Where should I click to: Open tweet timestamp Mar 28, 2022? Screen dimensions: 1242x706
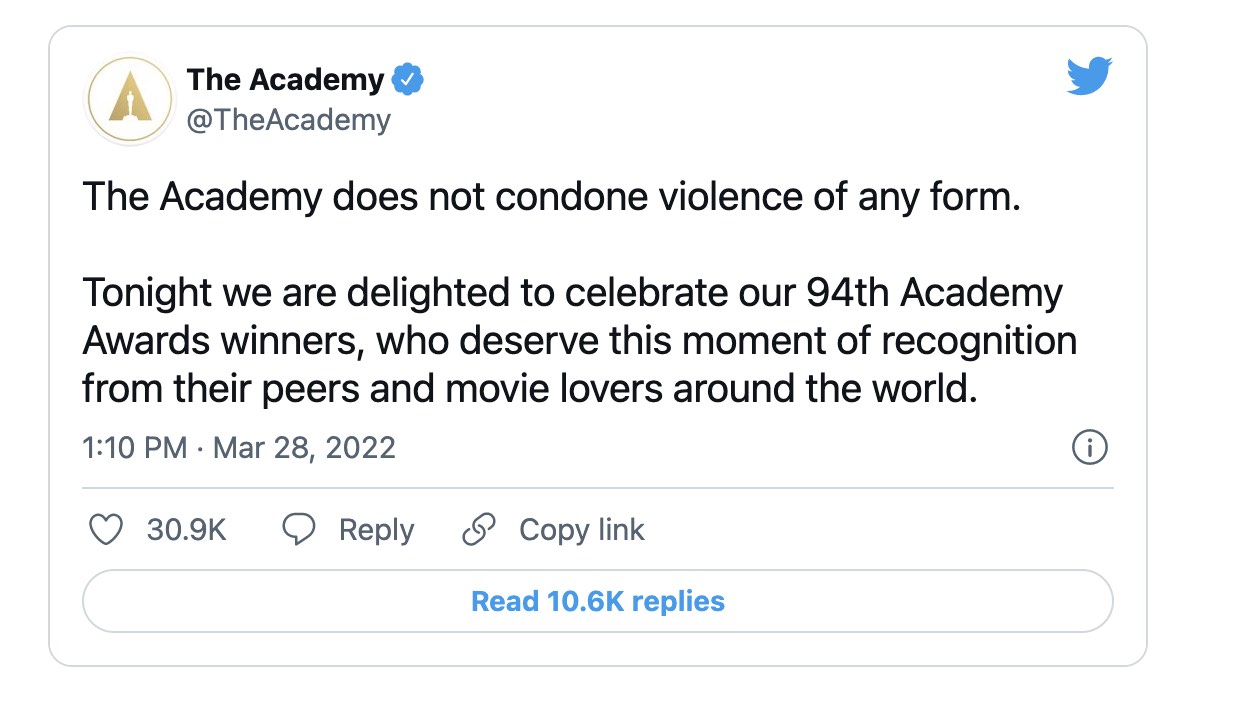pos(304,447)
